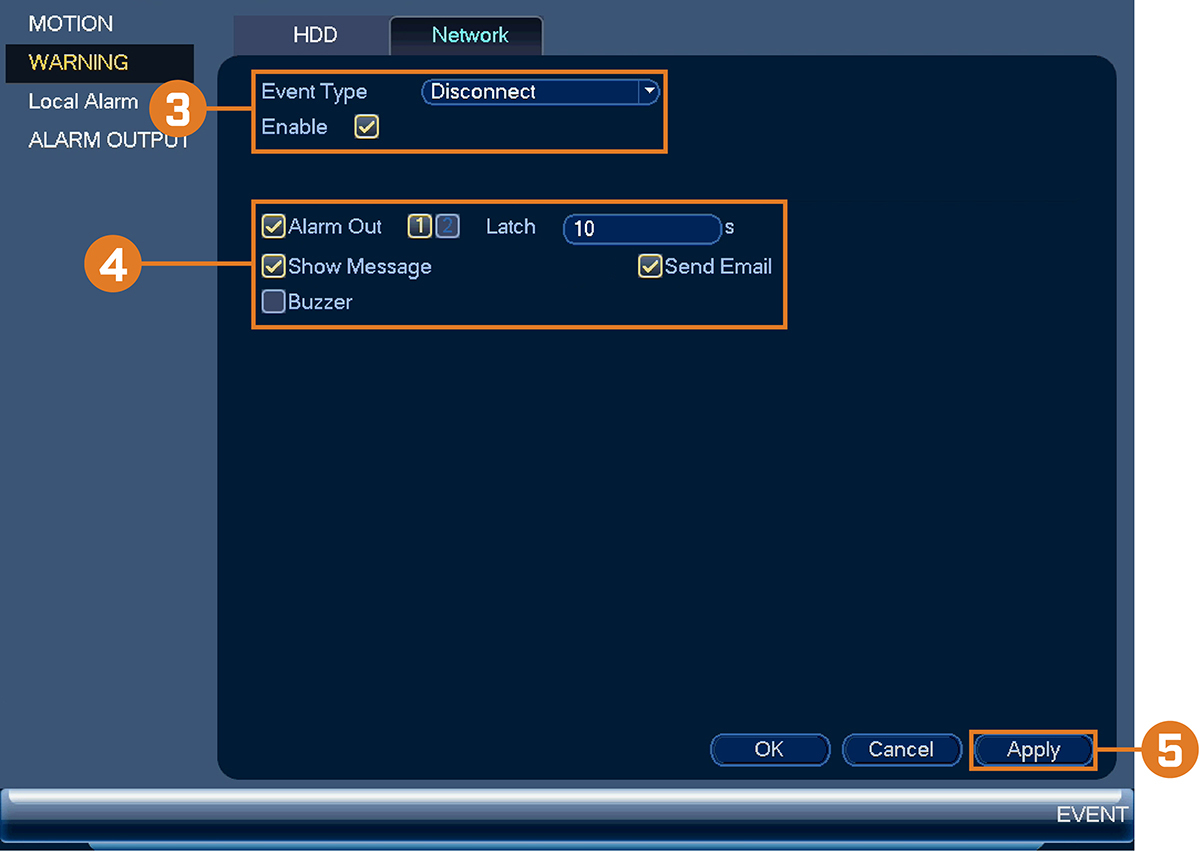The image size is (1200, 851).
Task: Select alarm output channel 1
Action: (419, 227)
